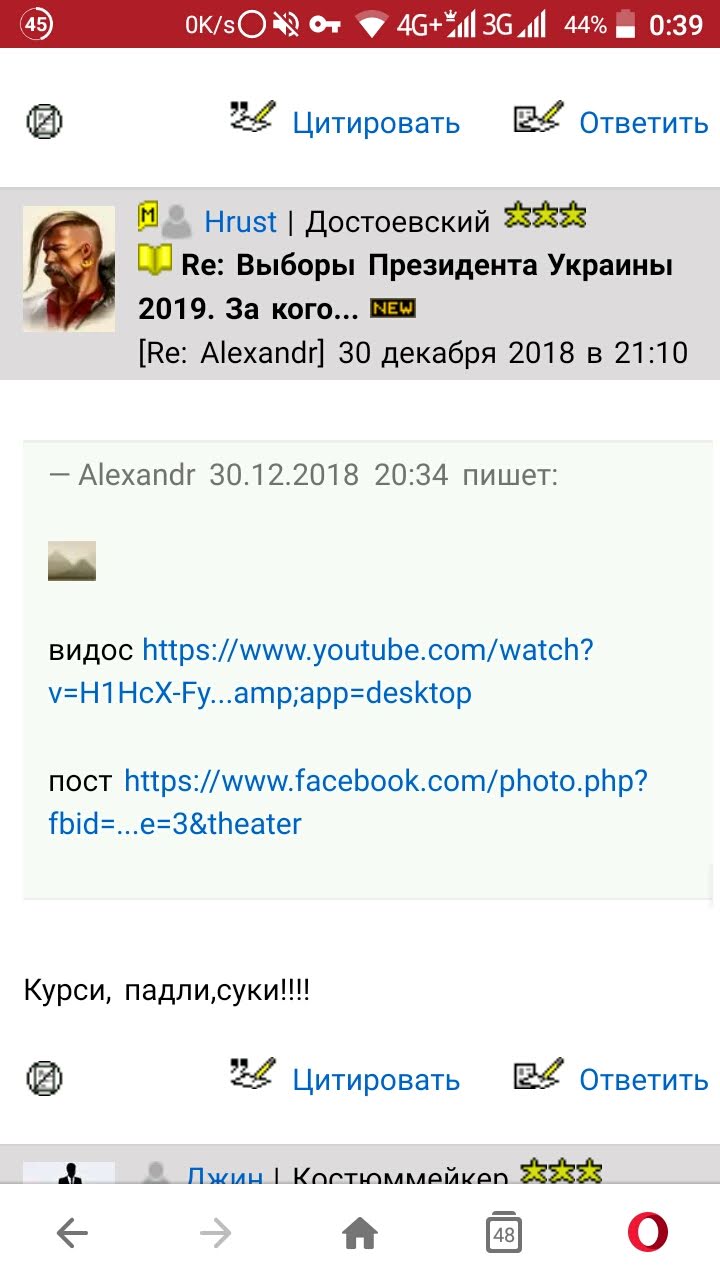Tap the forward arrow in bottom bar
This screenshot has height=1280, width=720.
click(x=216, y=1234)
